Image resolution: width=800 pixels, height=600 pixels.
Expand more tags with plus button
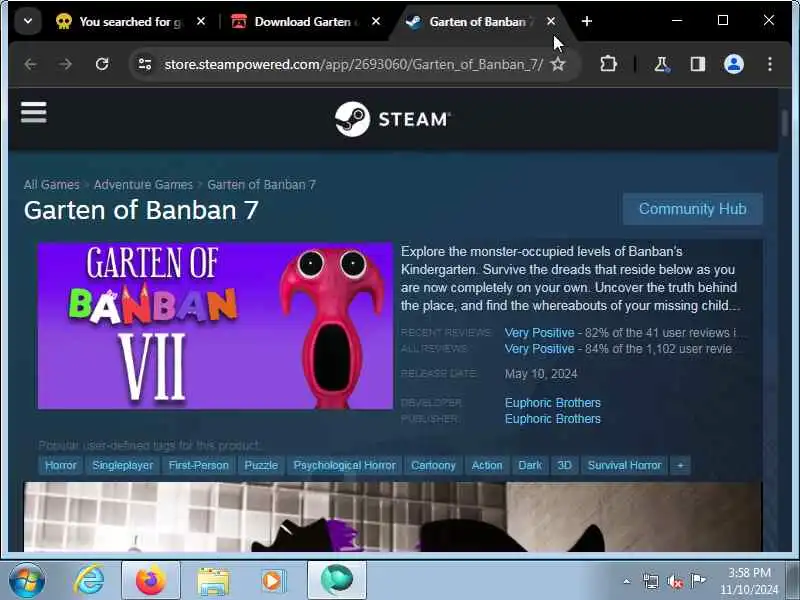[680, 465]
